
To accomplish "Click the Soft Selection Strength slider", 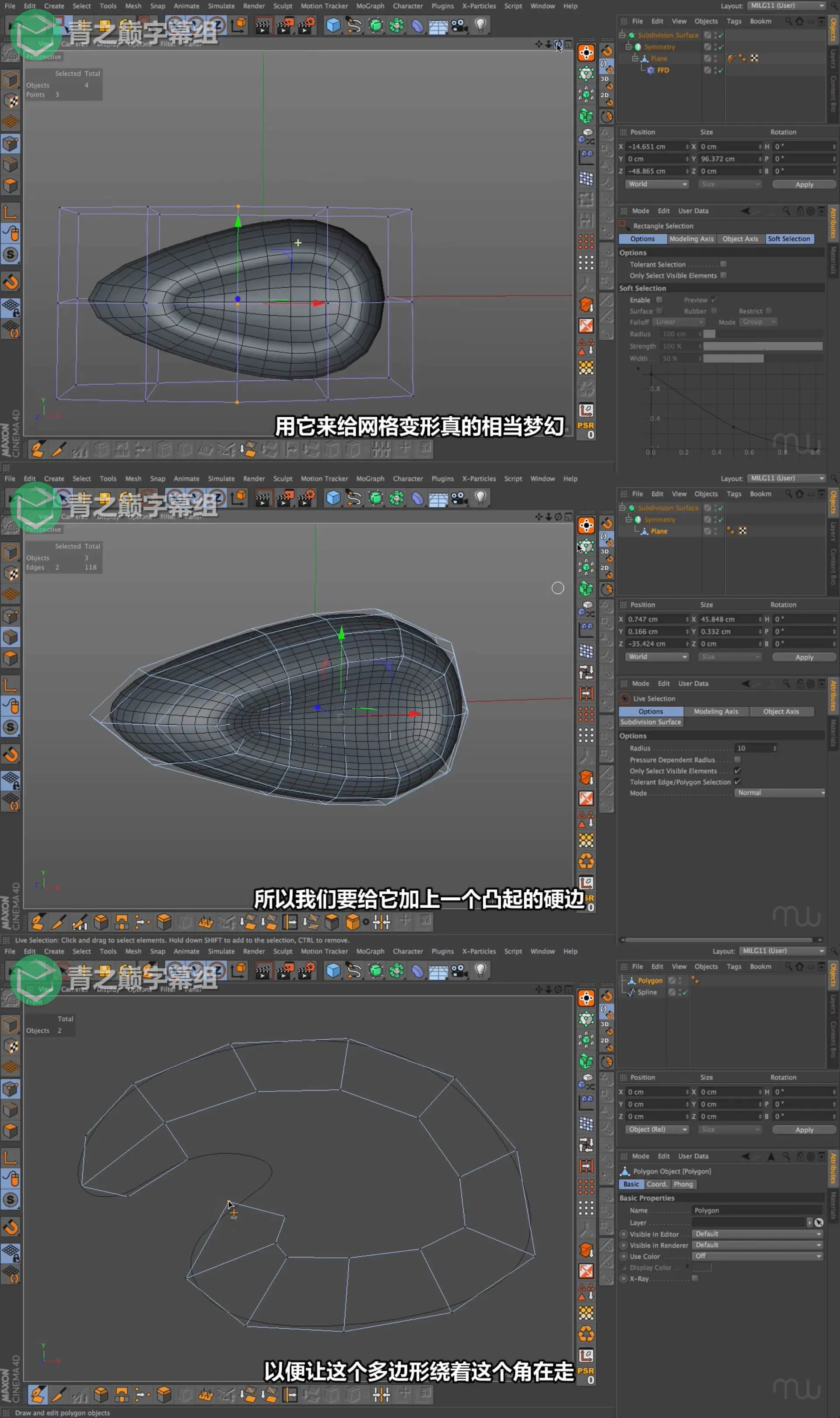I will coord(763,346).
